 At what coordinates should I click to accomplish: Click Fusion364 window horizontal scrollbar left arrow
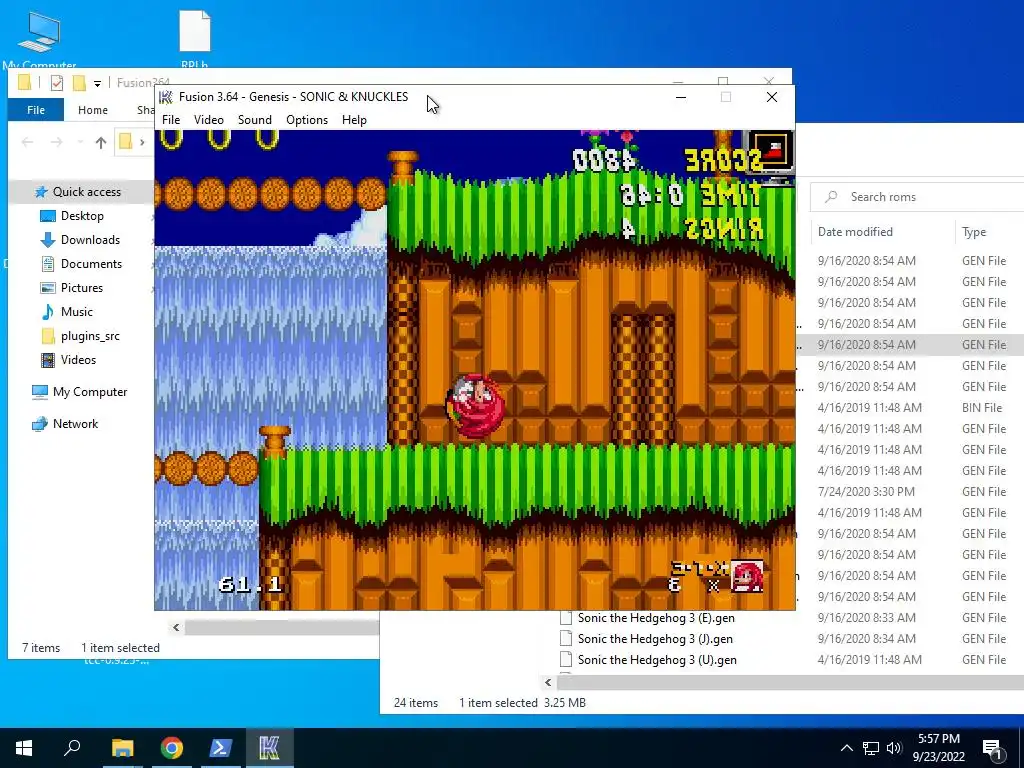[176, 628]
